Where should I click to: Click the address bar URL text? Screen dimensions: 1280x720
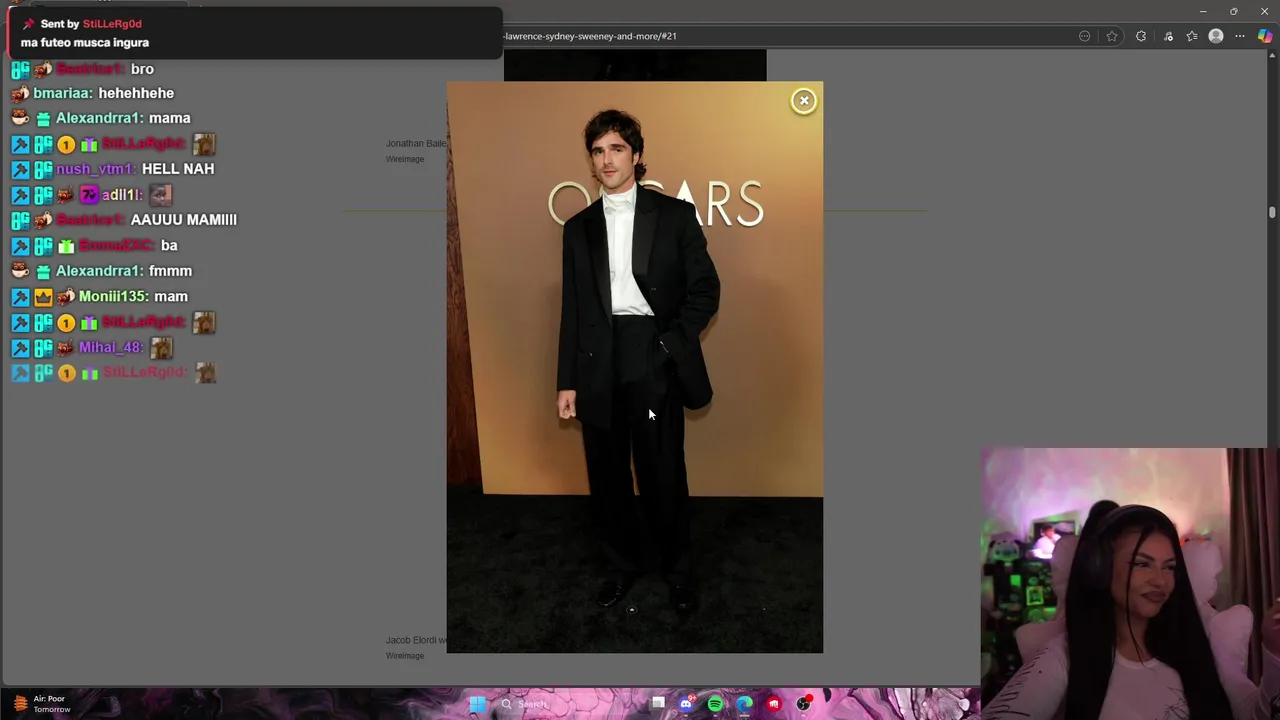tap(591, 36)
